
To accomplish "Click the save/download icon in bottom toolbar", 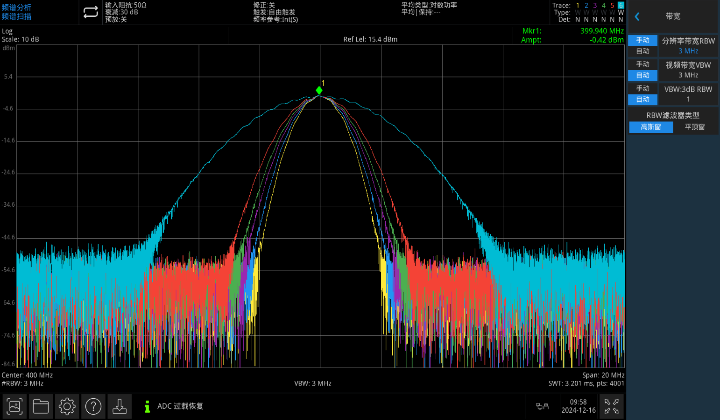I will (x=119, y=406).
